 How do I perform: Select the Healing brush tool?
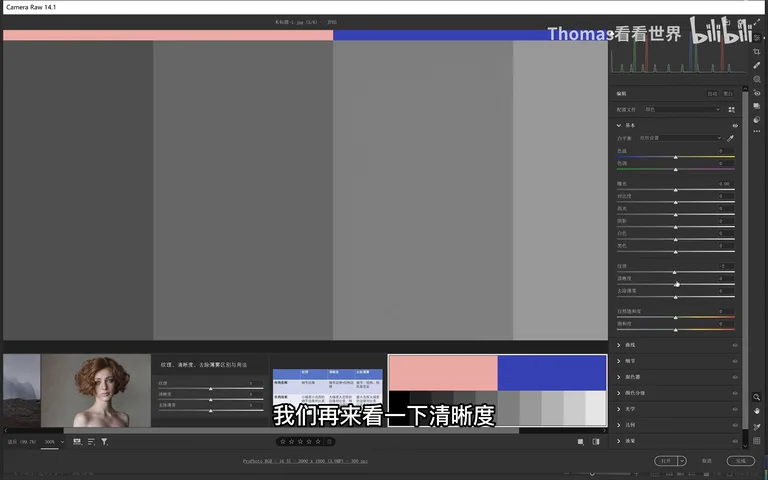tap(757, 65)
